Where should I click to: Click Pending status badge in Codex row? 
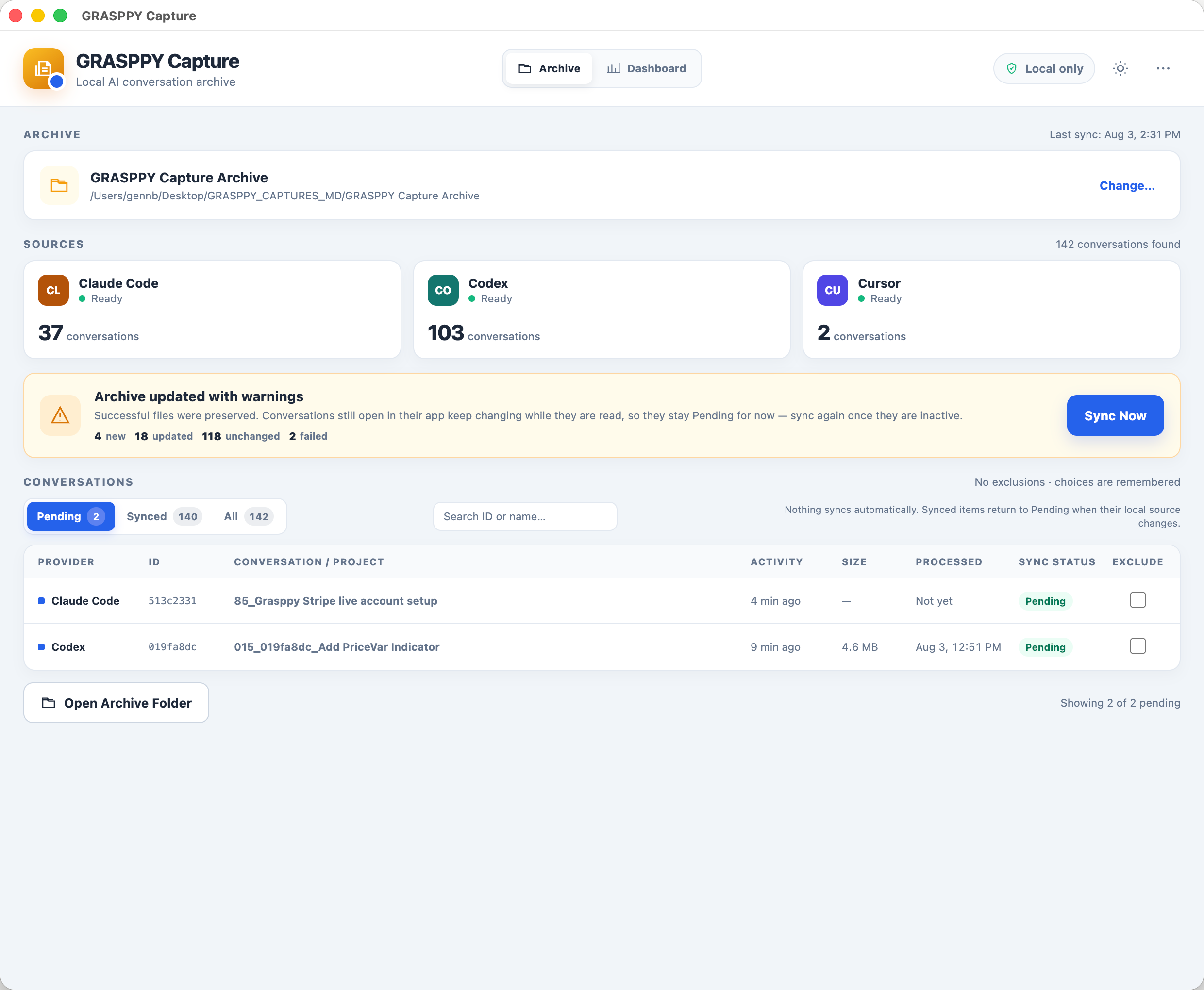[1045, 647]
